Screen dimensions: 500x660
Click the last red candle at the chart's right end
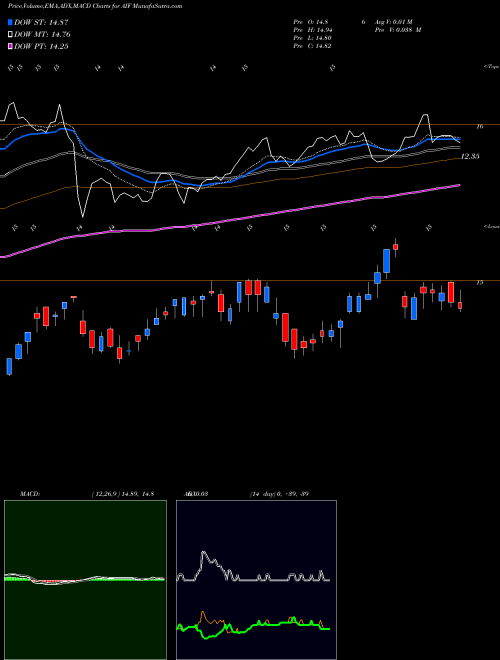pos(460,304)
